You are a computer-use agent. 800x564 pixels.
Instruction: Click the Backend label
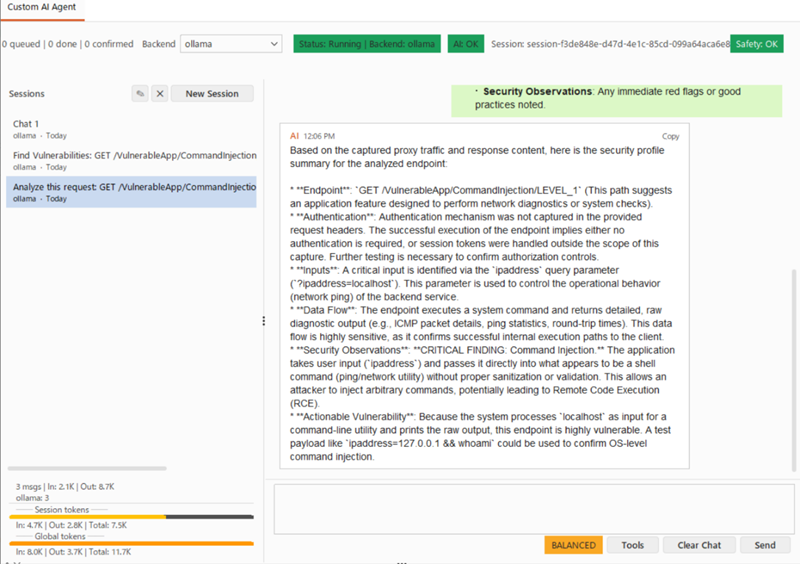[x=159, y=44]
